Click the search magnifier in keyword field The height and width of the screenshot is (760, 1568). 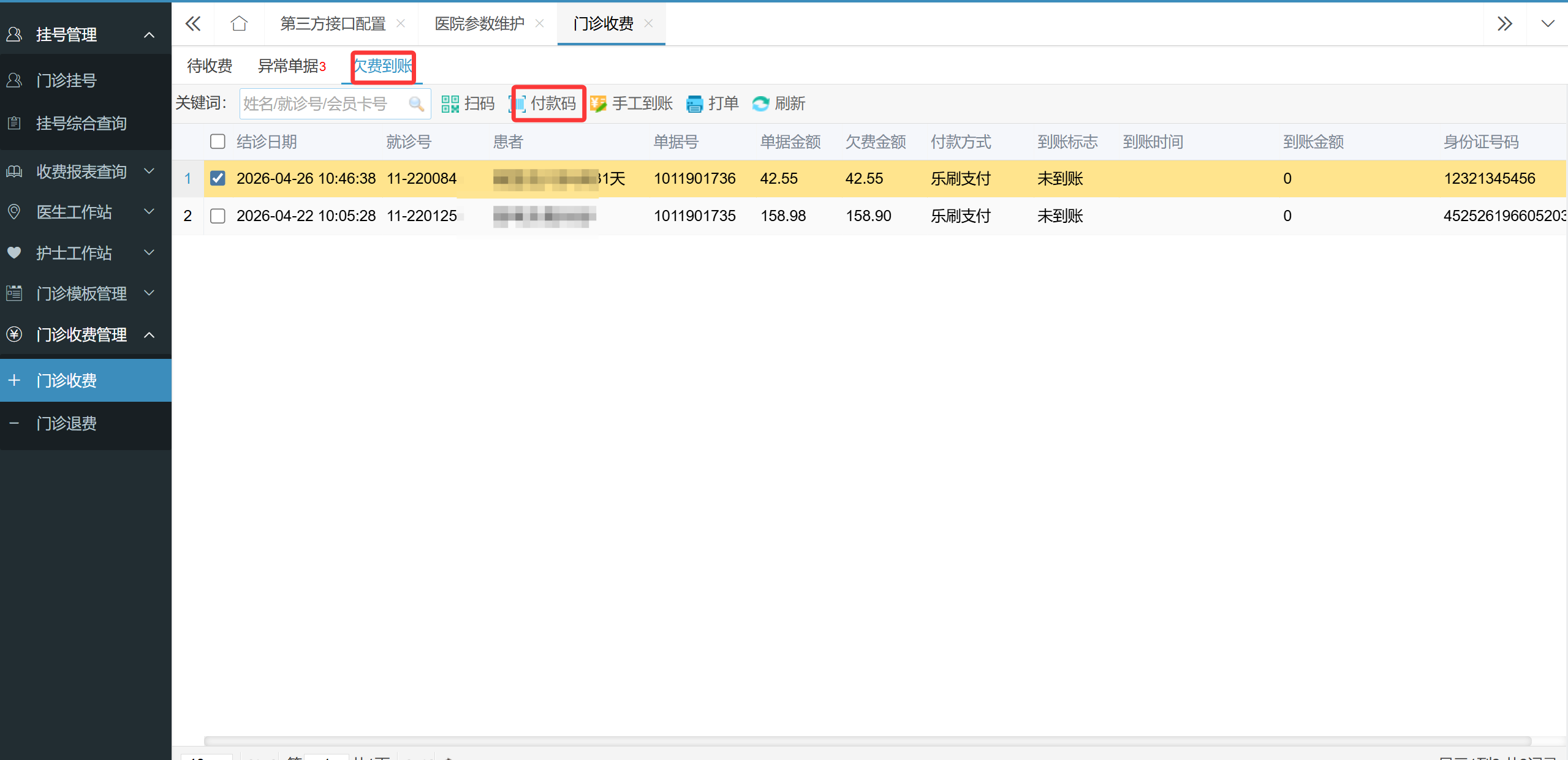[417, 104]
